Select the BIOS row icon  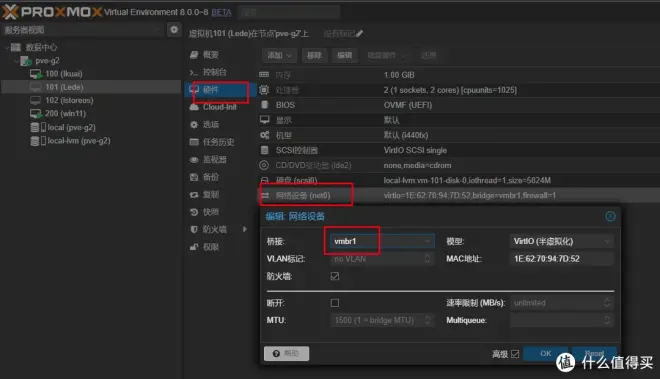[264, 105]
